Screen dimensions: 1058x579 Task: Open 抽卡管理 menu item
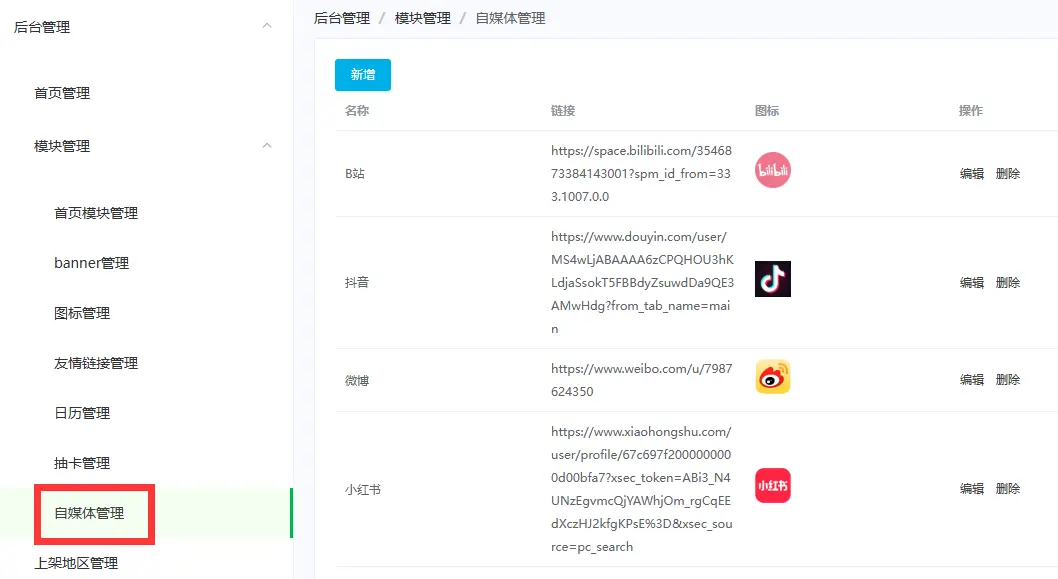pos(82,463)
